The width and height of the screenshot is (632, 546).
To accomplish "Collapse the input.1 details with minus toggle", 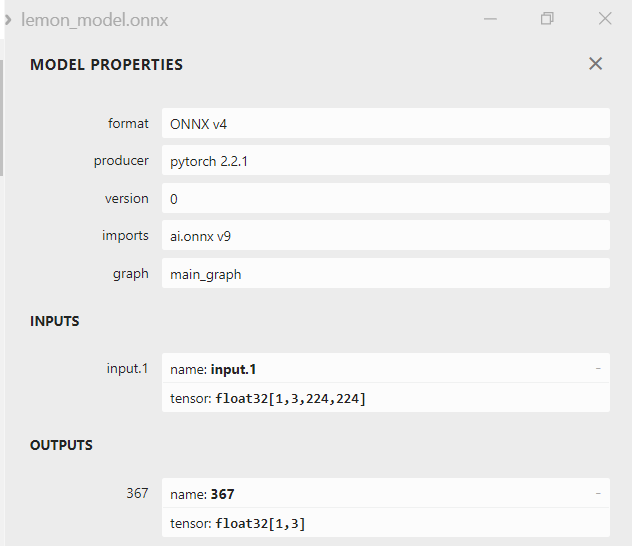I will coord(597,368).
